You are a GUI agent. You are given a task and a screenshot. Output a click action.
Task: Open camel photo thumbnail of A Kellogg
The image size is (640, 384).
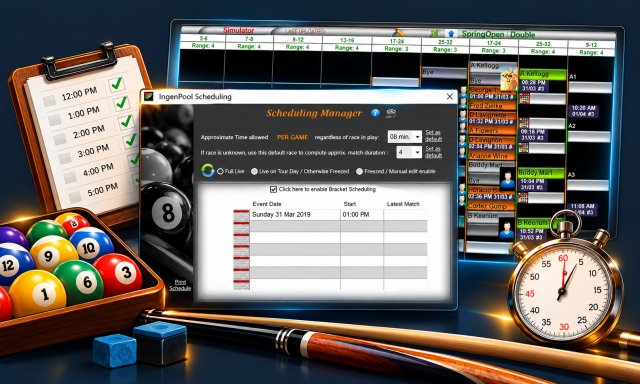point(509,79)
